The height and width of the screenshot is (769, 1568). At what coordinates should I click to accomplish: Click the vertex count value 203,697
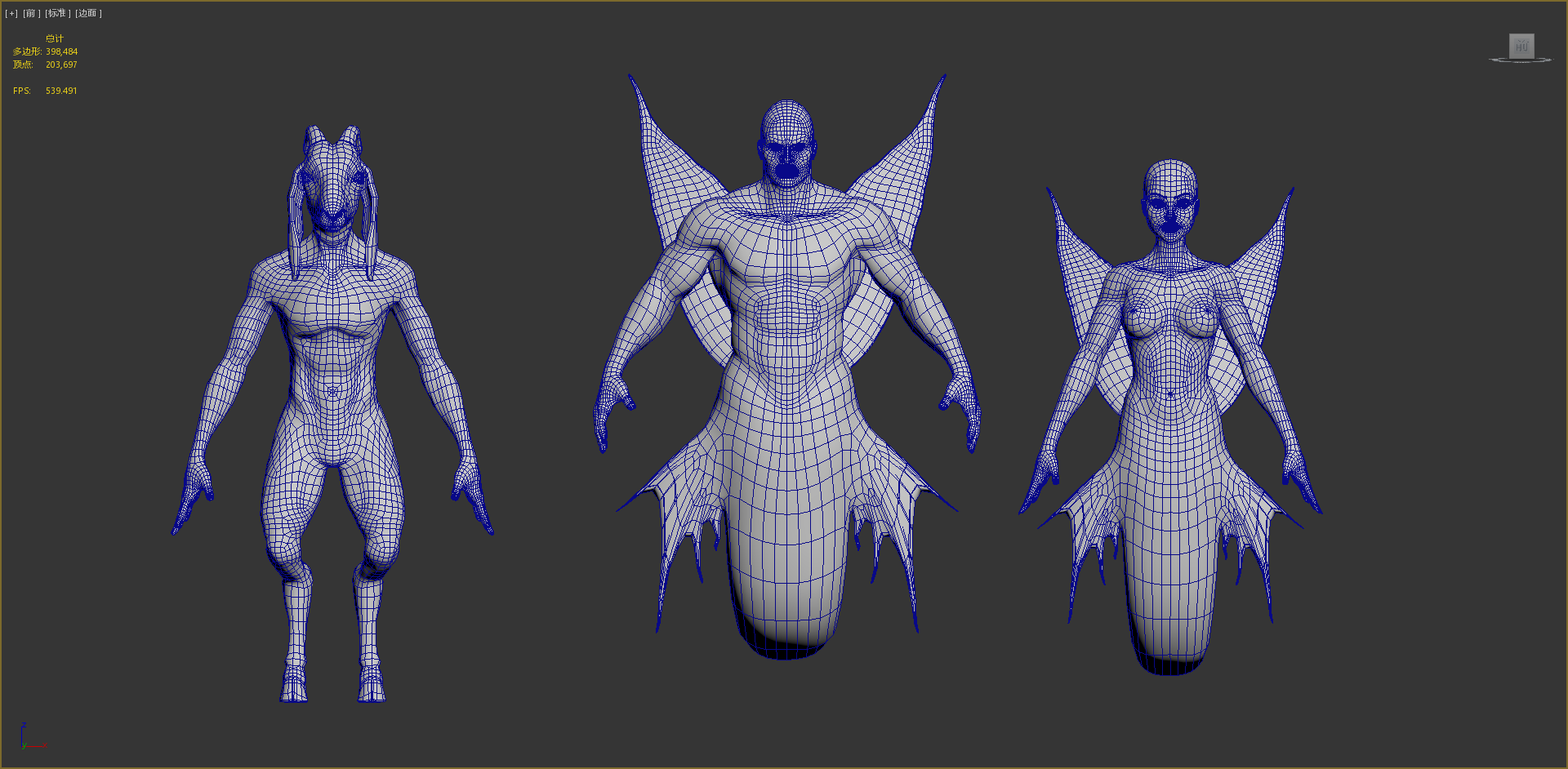(x=61, y=64)
